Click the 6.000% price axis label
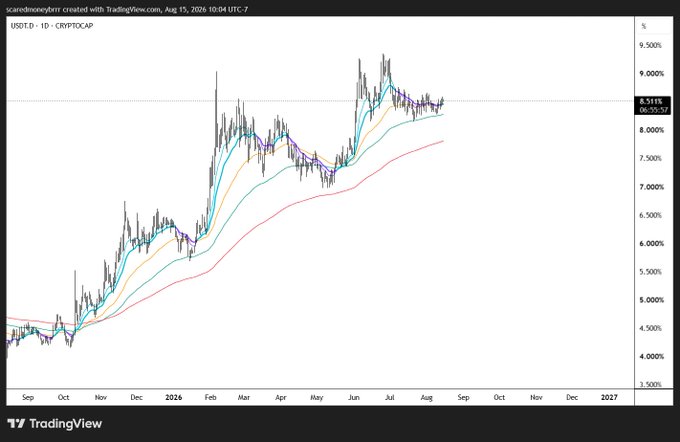680x442 pixels. coord(651,243)
